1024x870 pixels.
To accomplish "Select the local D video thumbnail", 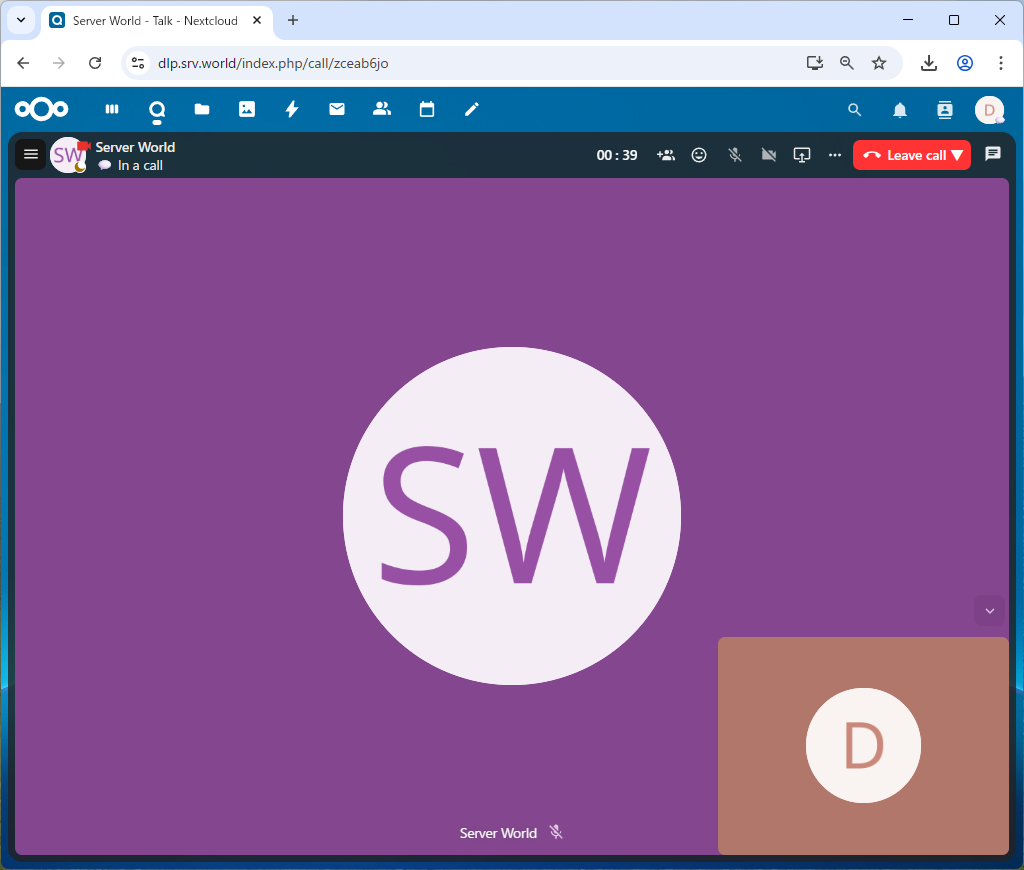I will (x=863, y=746).
